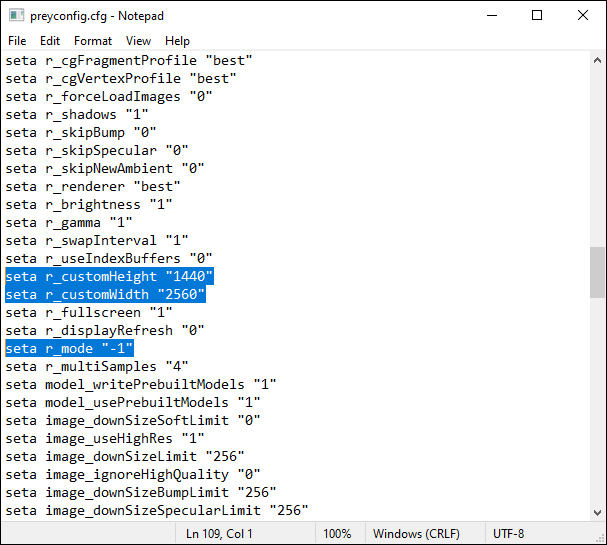Open the Edit menu
This screenshot has width=607, height=545.
[50, 41]
